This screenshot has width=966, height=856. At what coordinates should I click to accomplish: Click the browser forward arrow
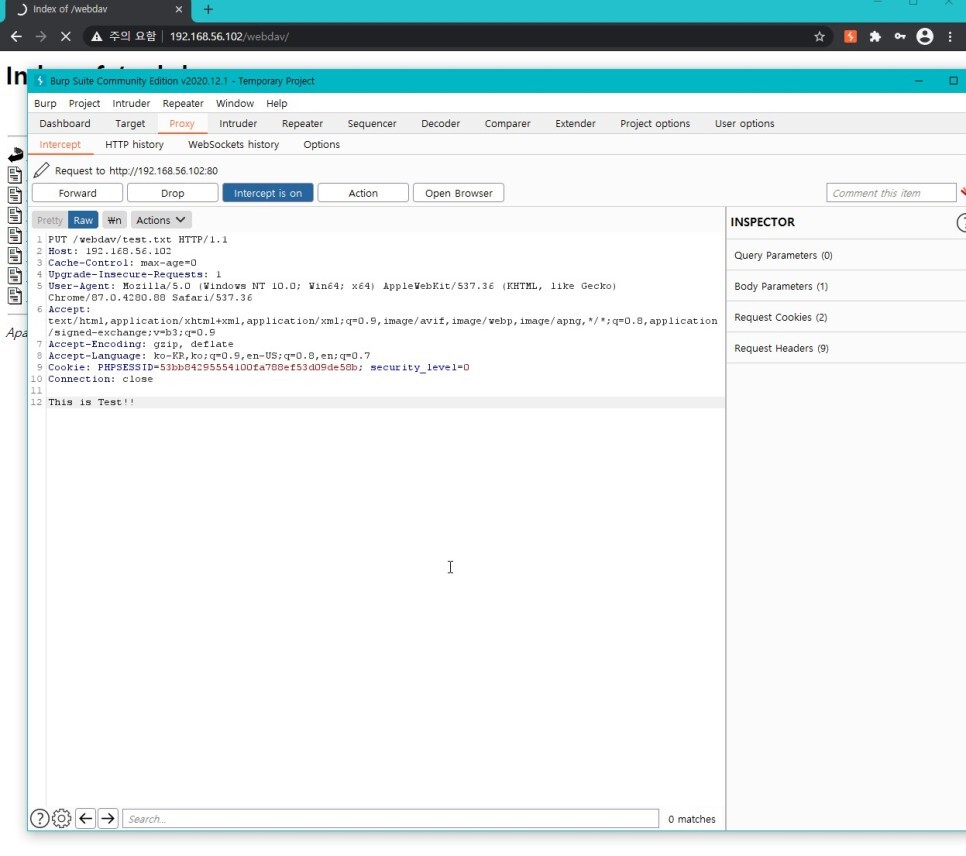point(41,37)
